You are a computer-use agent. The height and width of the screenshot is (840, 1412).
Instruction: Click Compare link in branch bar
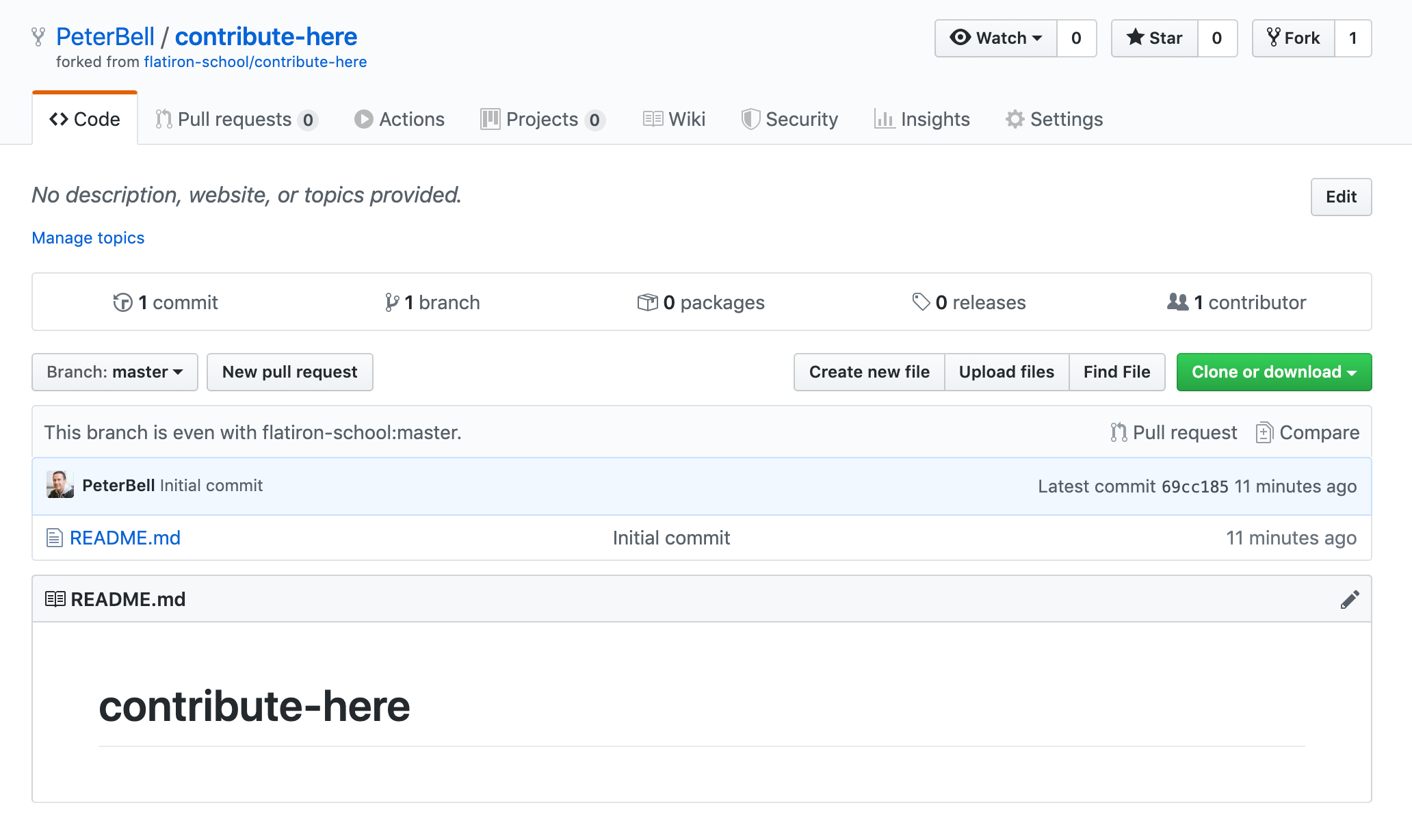pos(1307,432)
